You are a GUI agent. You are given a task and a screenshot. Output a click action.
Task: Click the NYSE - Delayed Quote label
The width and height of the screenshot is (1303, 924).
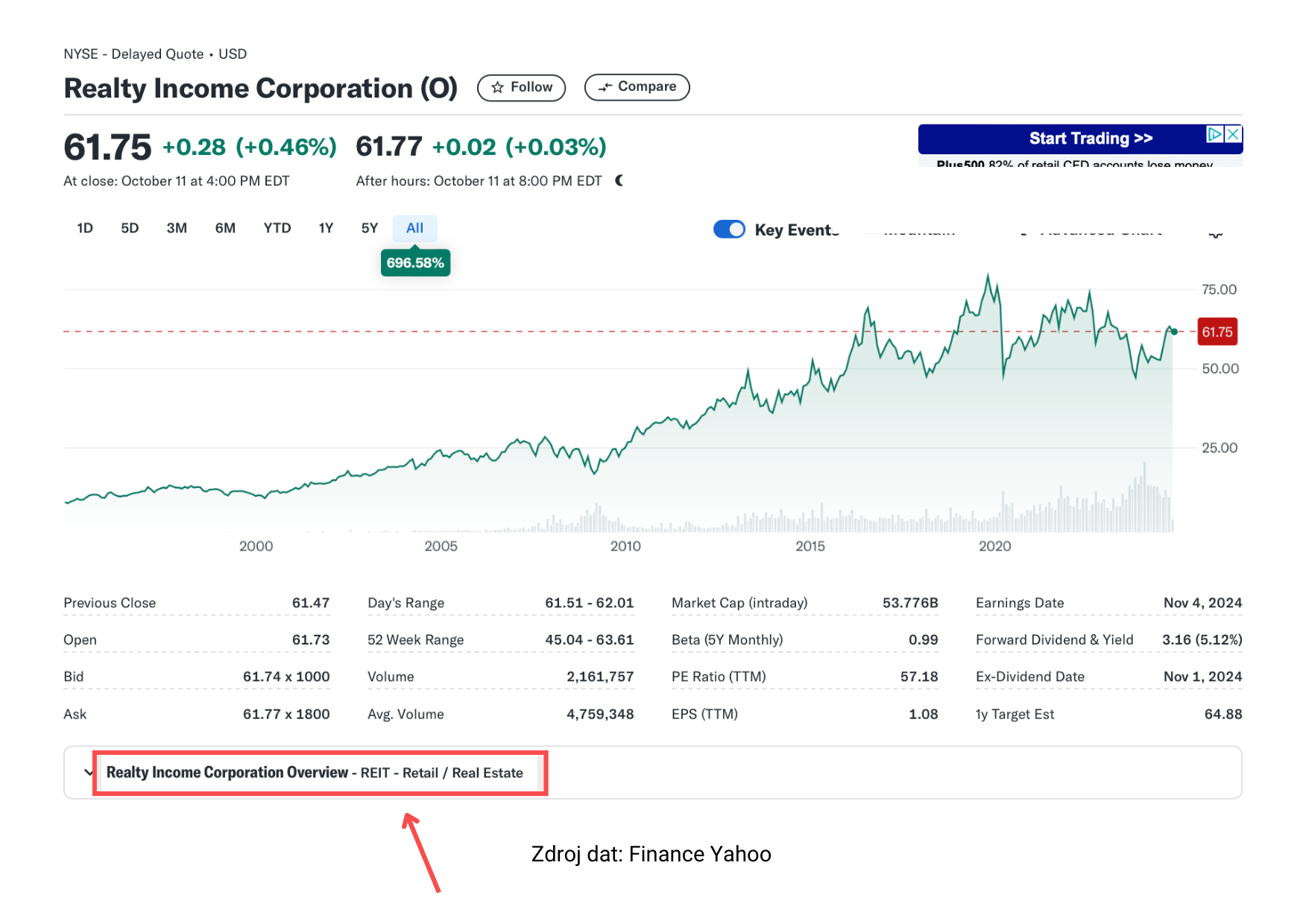tap(133, 54)
